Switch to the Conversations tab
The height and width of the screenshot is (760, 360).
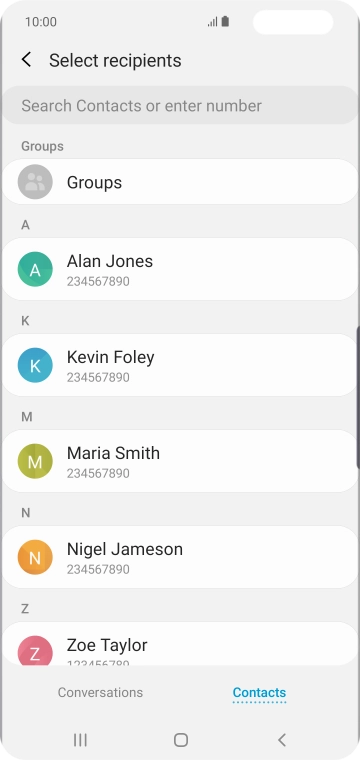point(100,692)
